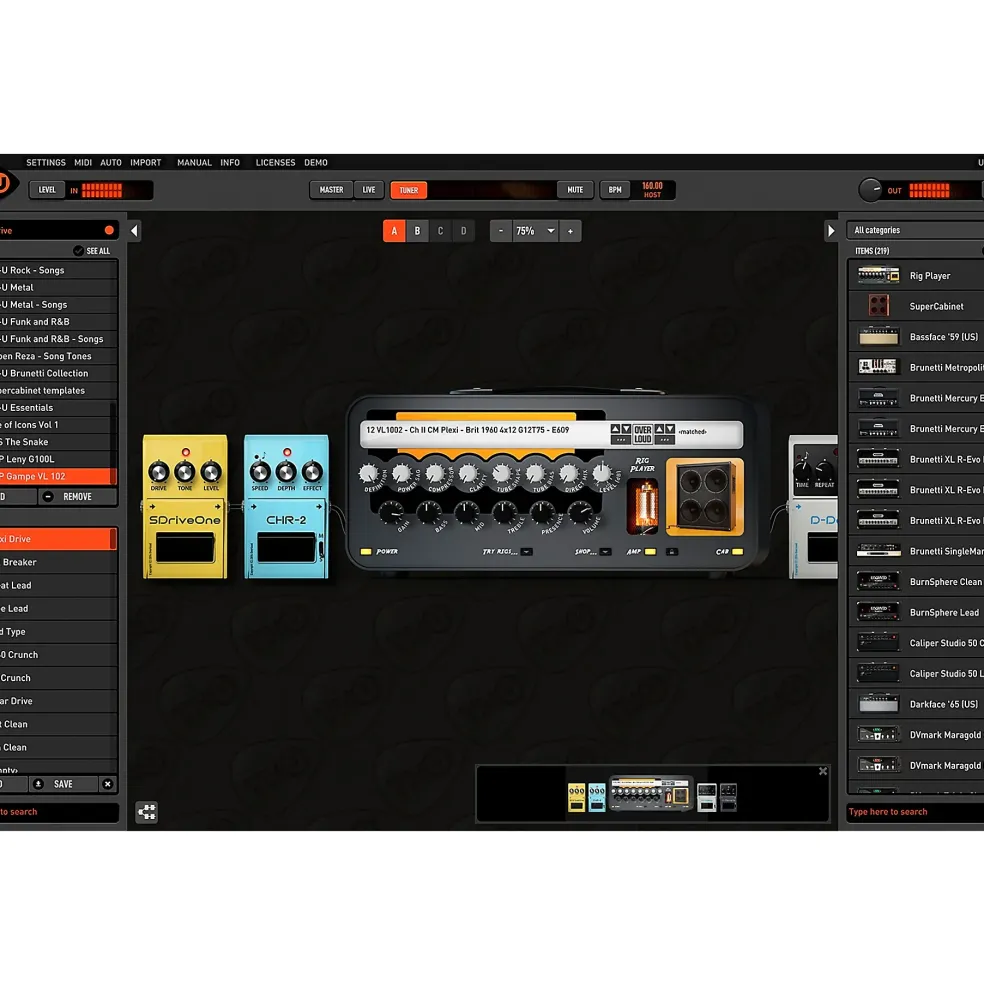Open the MIDI menu
Viewport: 984px width, 985px height.
(83, 162)
